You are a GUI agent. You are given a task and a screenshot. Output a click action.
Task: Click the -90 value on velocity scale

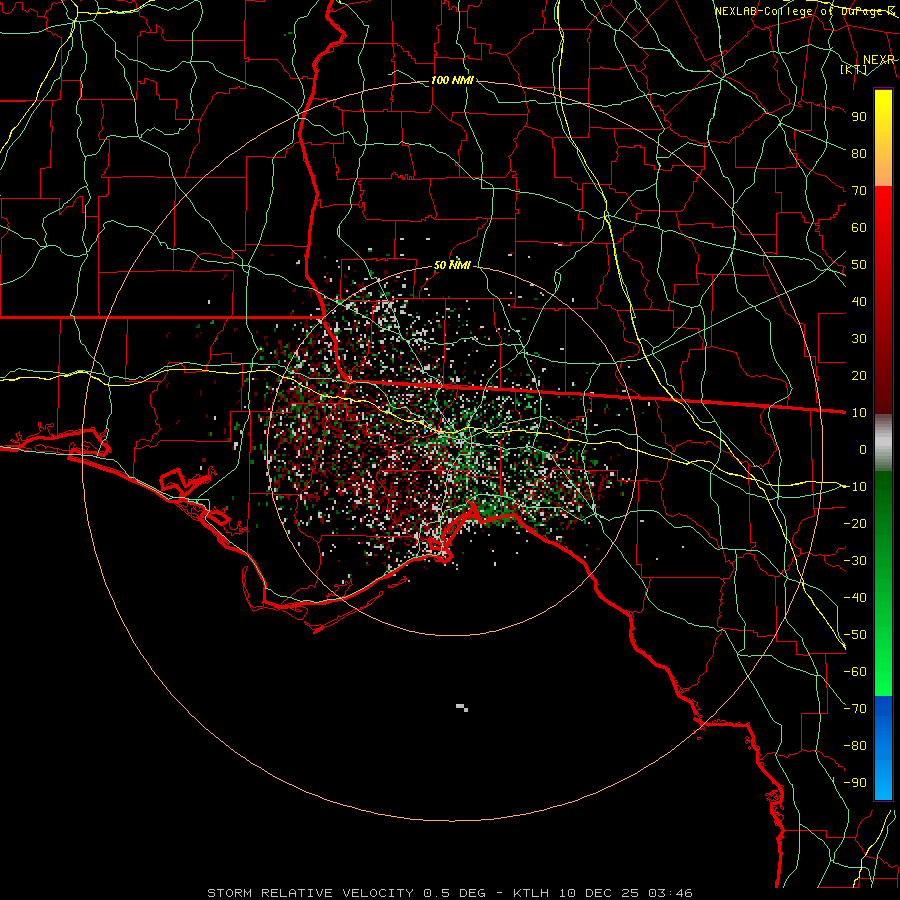pyautogui.click(x=855, y=783)
